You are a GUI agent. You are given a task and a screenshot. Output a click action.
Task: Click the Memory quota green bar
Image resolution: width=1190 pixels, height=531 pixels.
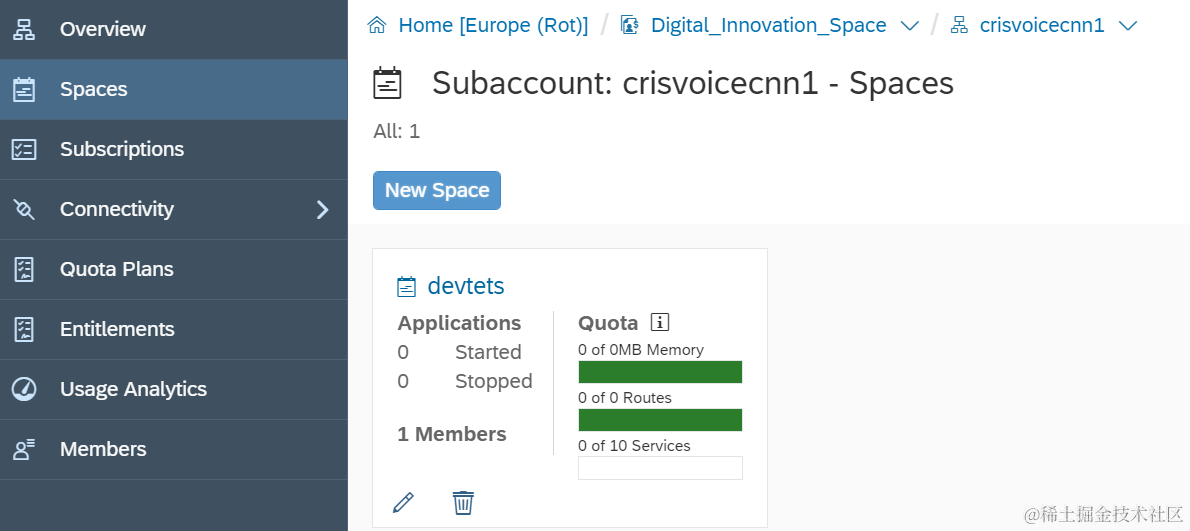click(660, 372)
